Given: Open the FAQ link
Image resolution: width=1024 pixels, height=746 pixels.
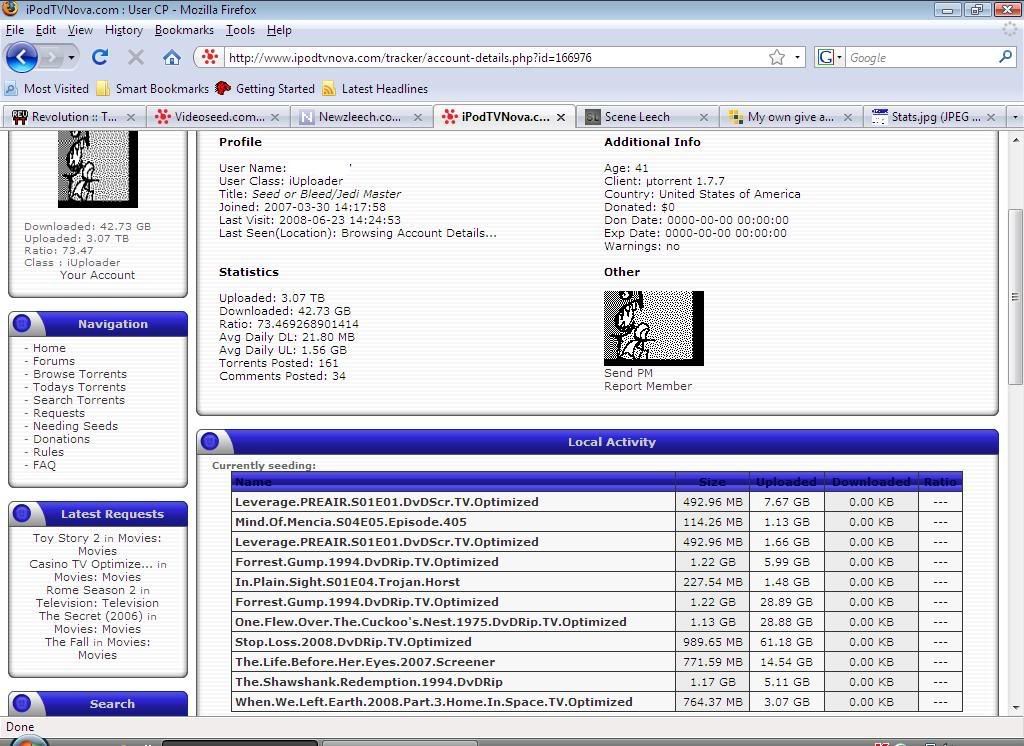Looking at the screenshot, I should point(44,465).
